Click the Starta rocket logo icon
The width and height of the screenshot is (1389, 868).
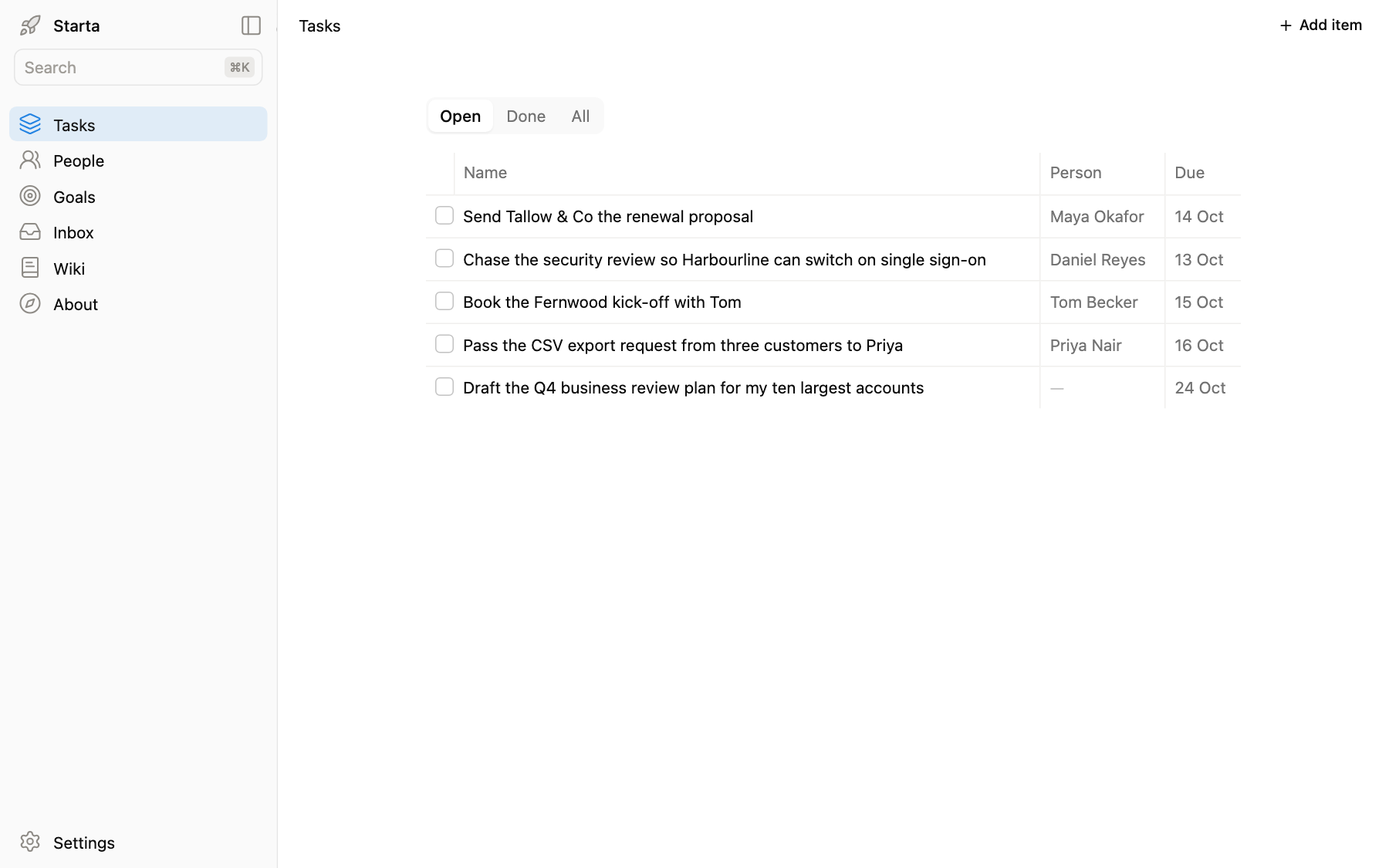point(30,25)
